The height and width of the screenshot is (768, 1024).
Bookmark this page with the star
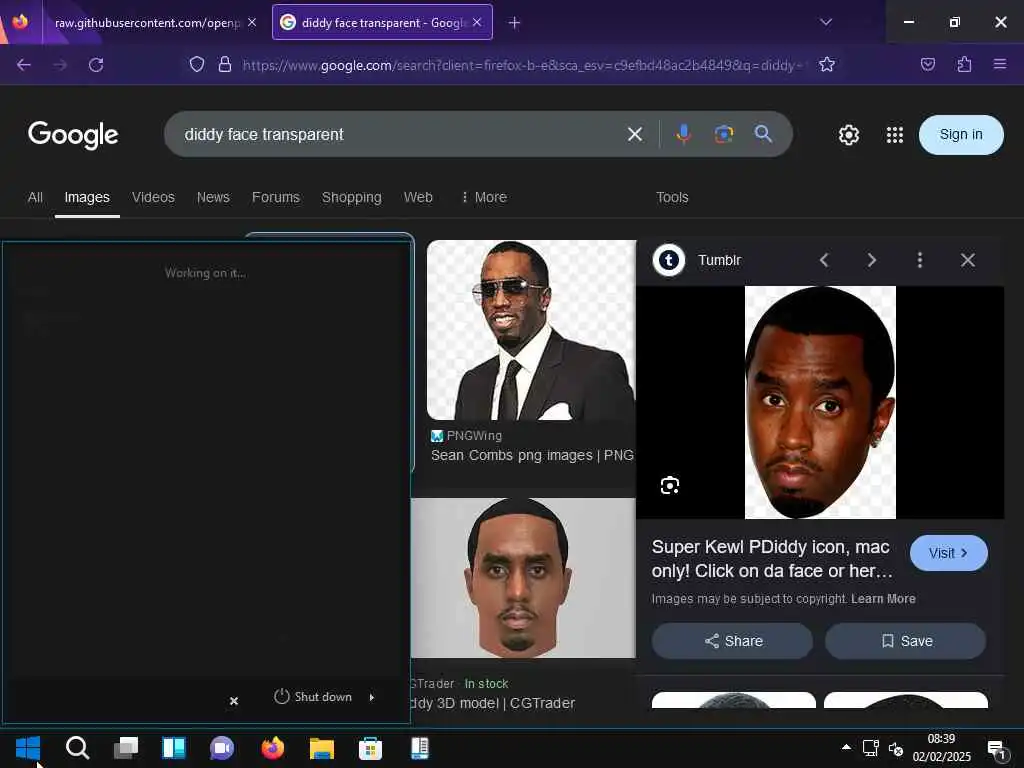pos(827,65)
